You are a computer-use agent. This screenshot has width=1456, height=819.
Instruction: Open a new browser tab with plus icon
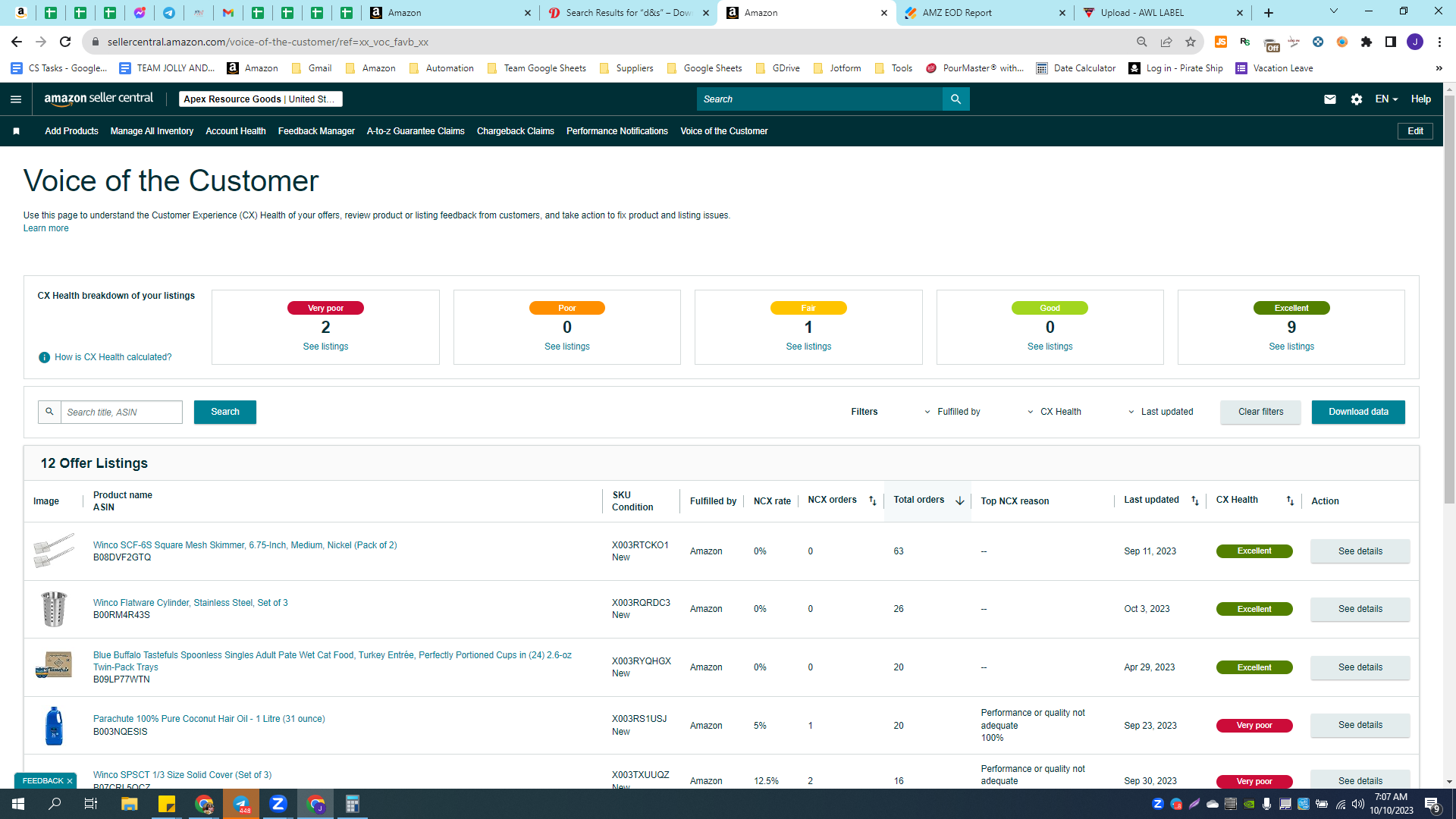[1269, 13]
